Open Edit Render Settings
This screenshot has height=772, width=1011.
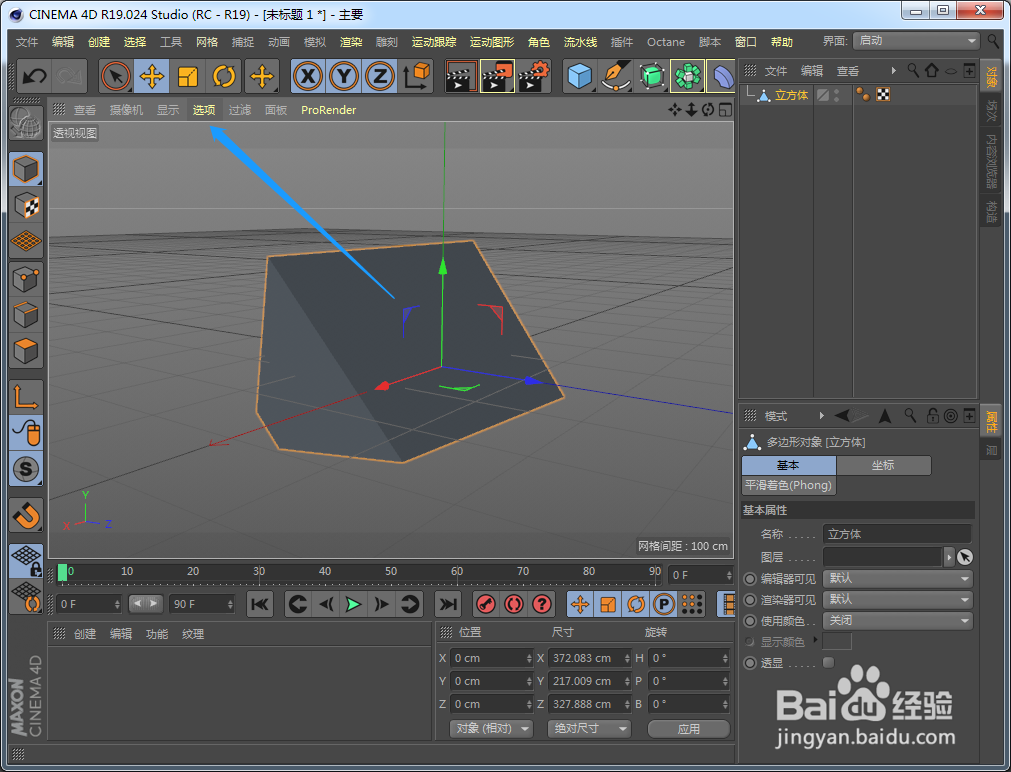click(x=534, y=77)
